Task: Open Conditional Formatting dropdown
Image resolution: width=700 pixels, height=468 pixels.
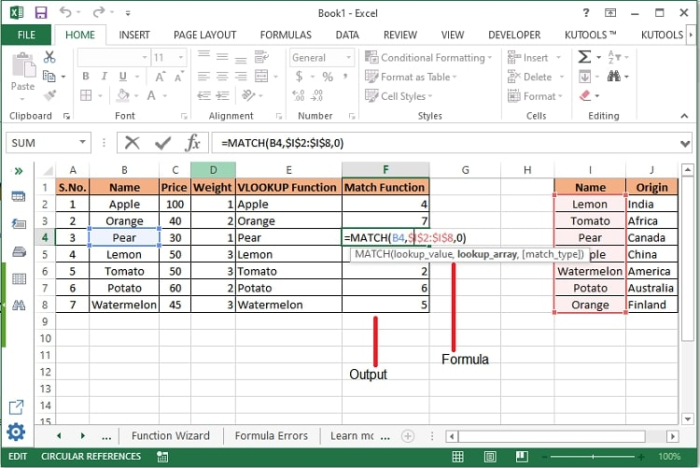Action: [x=428, y=58]
